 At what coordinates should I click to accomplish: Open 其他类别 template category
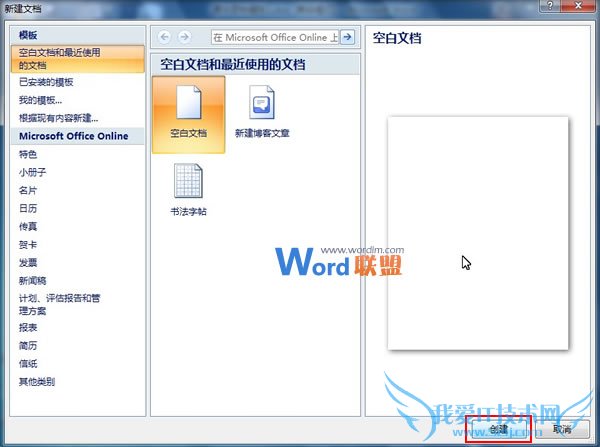coord(37,382)
